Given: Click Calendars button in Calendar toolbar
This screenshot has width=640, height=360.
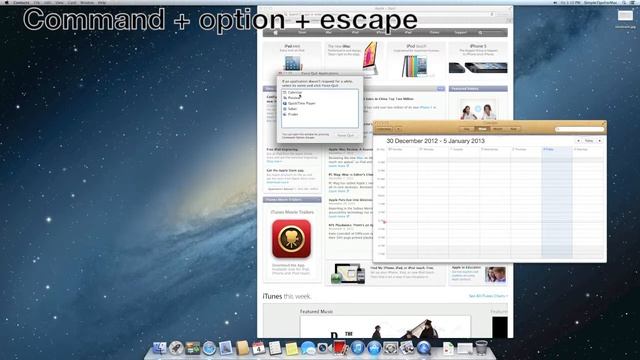Looking at the screenshot, I should pos(384,129).
